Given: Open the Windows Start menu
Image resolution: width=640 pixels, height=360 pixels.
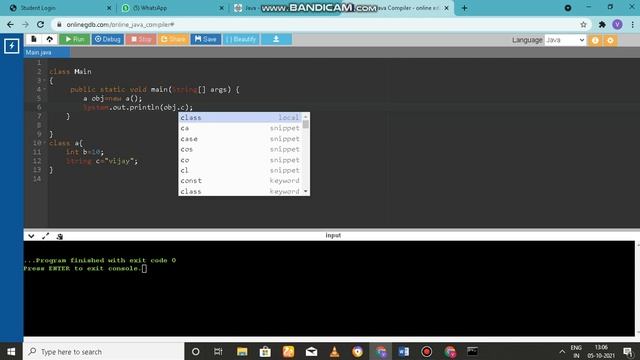Looking at the screenshot, I should (x=11, y=351).
